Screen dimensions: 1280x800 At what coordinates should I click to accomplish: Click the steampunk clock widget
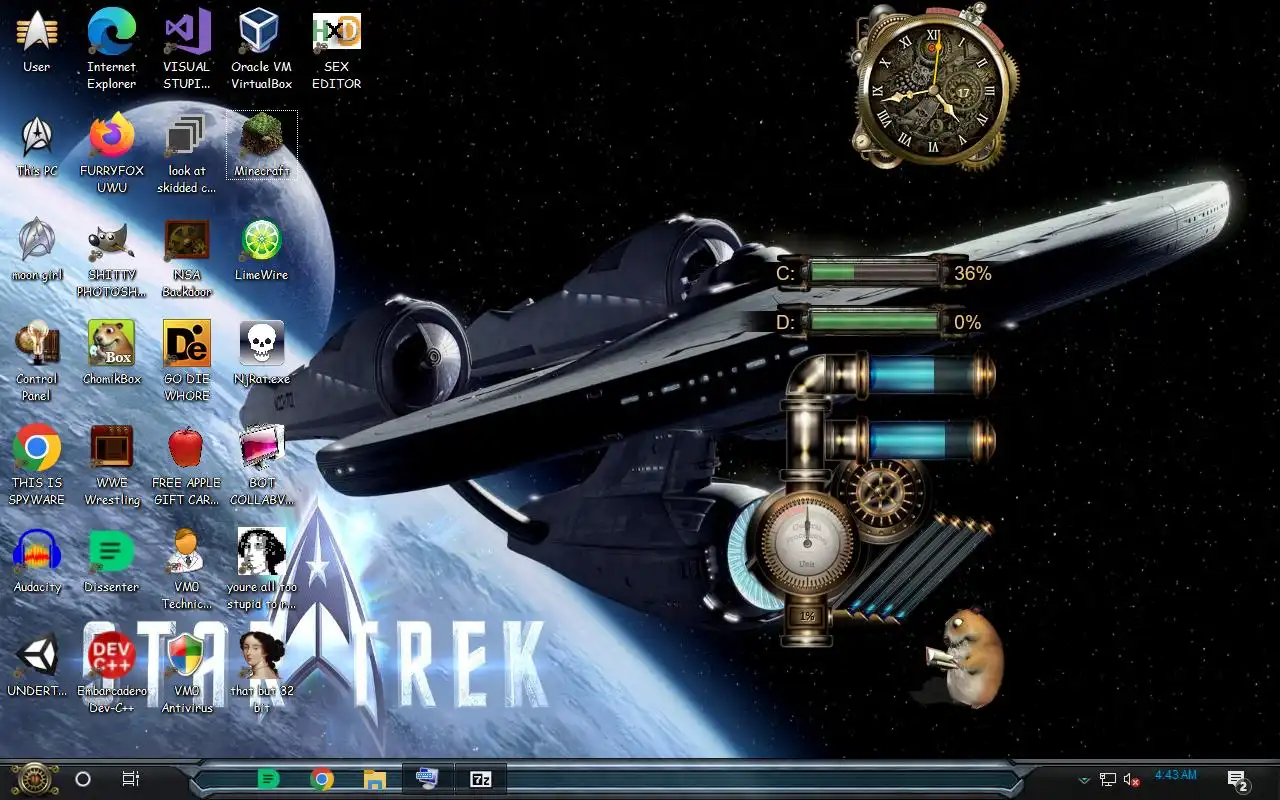pos(933,88)
